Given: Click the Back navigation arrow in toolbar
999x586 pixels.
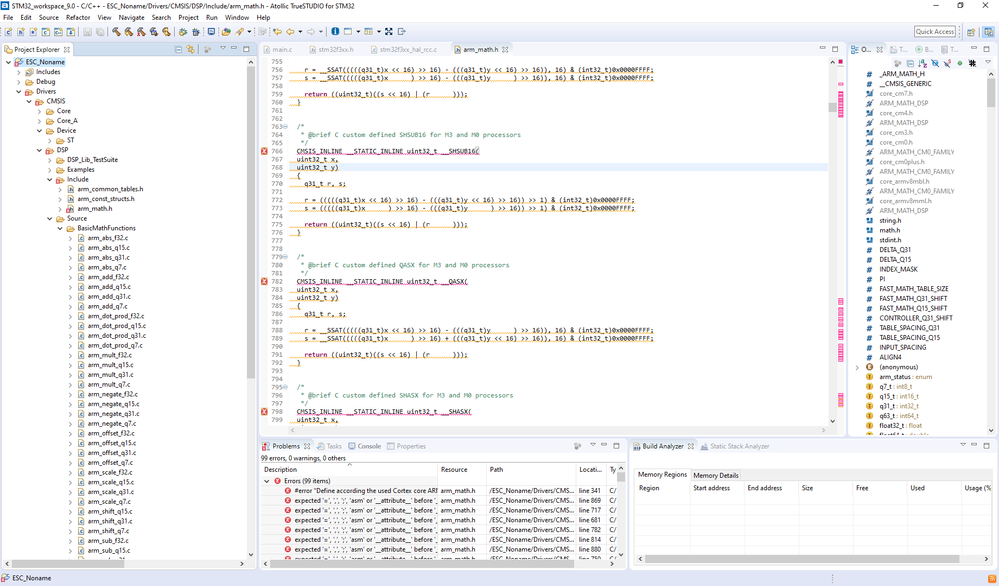Looking at the screenshot, I should click(x=291, y=31).
